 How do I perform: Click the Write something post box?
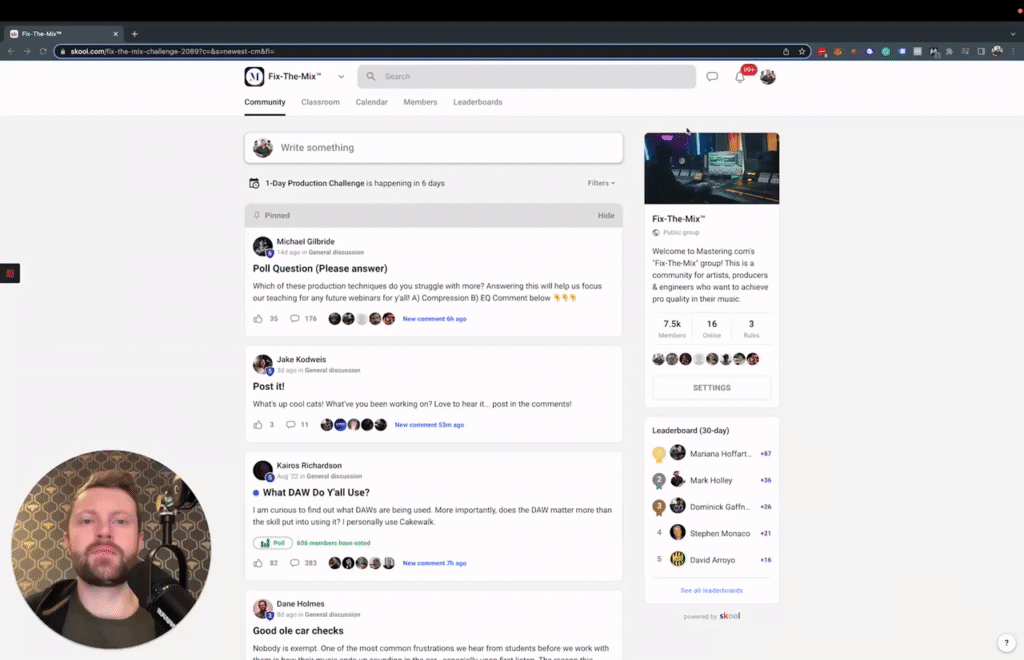434,148
